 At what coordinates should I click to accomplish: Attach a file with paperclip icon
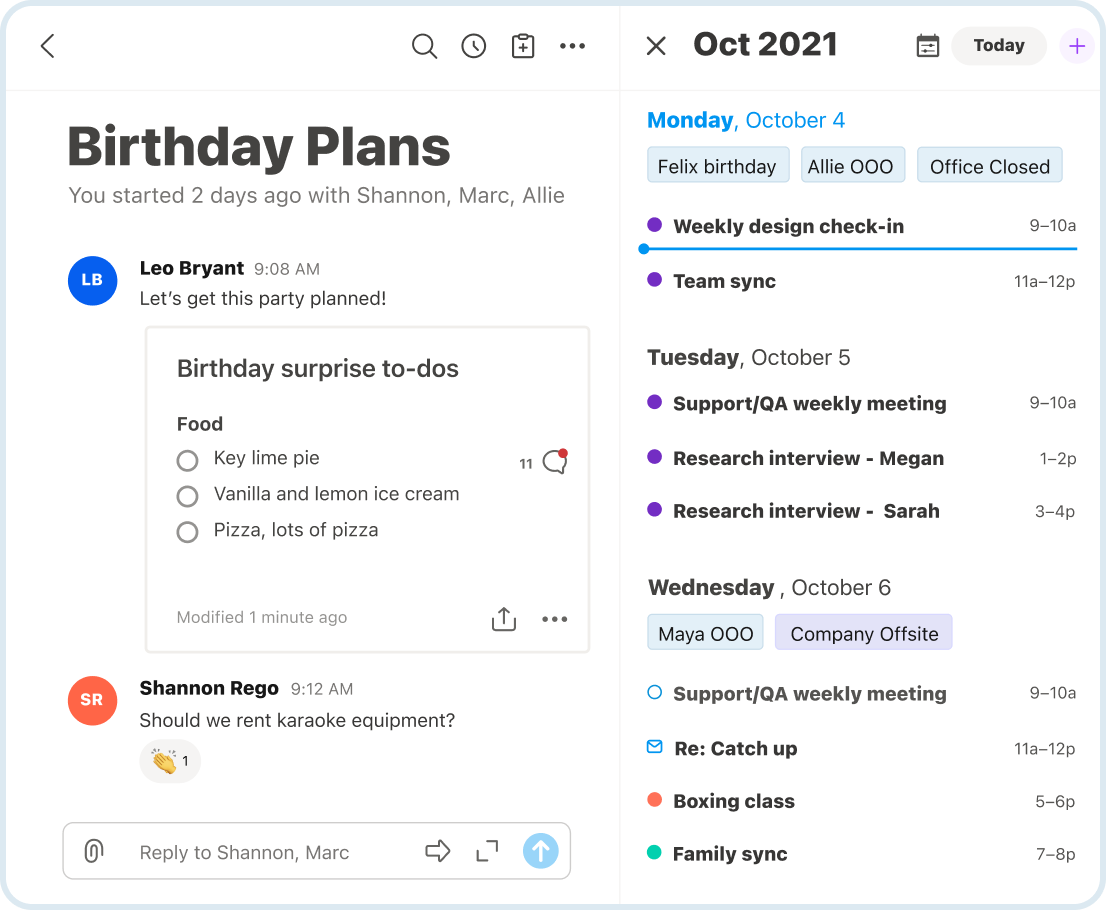click(x=94, y=851)
